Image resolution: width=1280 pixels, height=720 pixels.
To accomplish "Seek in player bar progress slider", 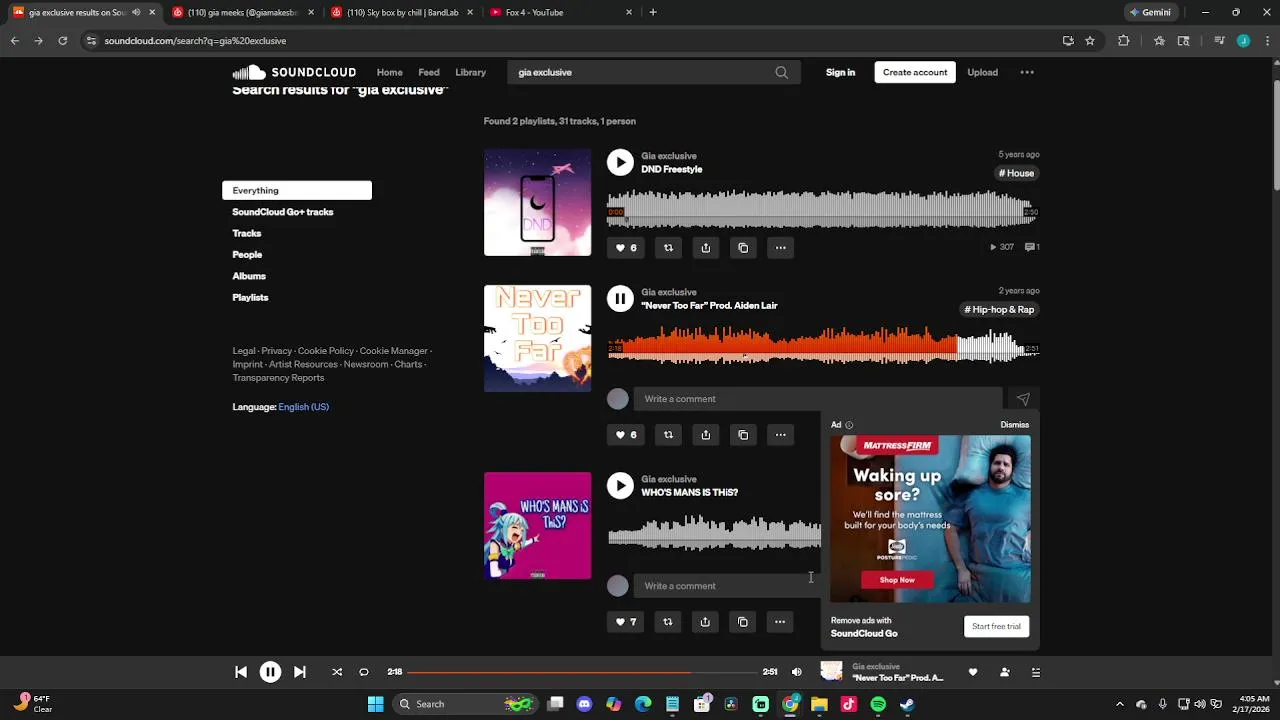I will coord(582,672).
